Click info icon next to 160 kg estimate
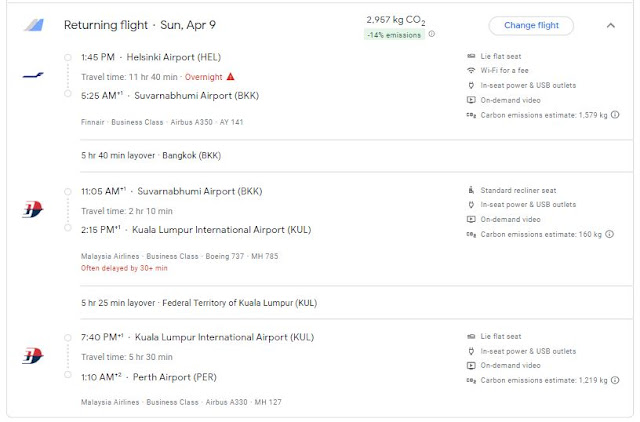This screenshot has width=640, height=422. pos(609,234)
